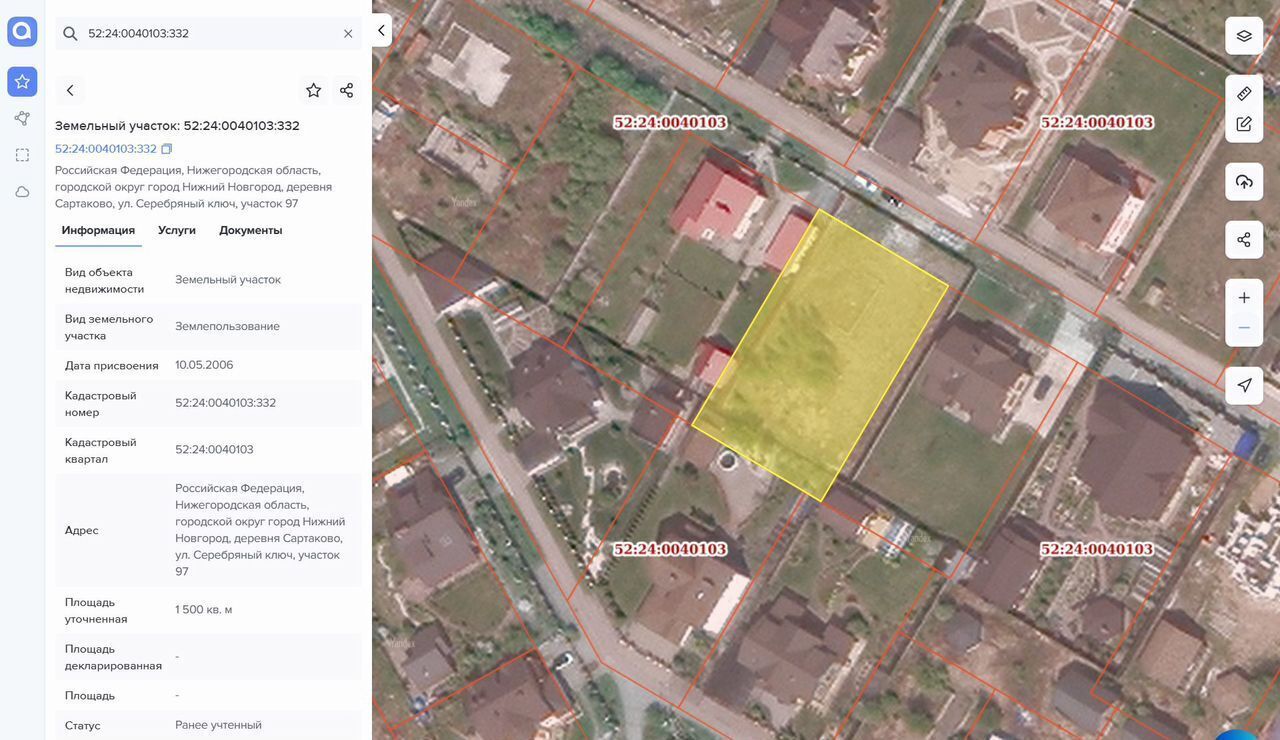
Task: Open the nodes graph sidebar icon
Action: click(22, 118)
